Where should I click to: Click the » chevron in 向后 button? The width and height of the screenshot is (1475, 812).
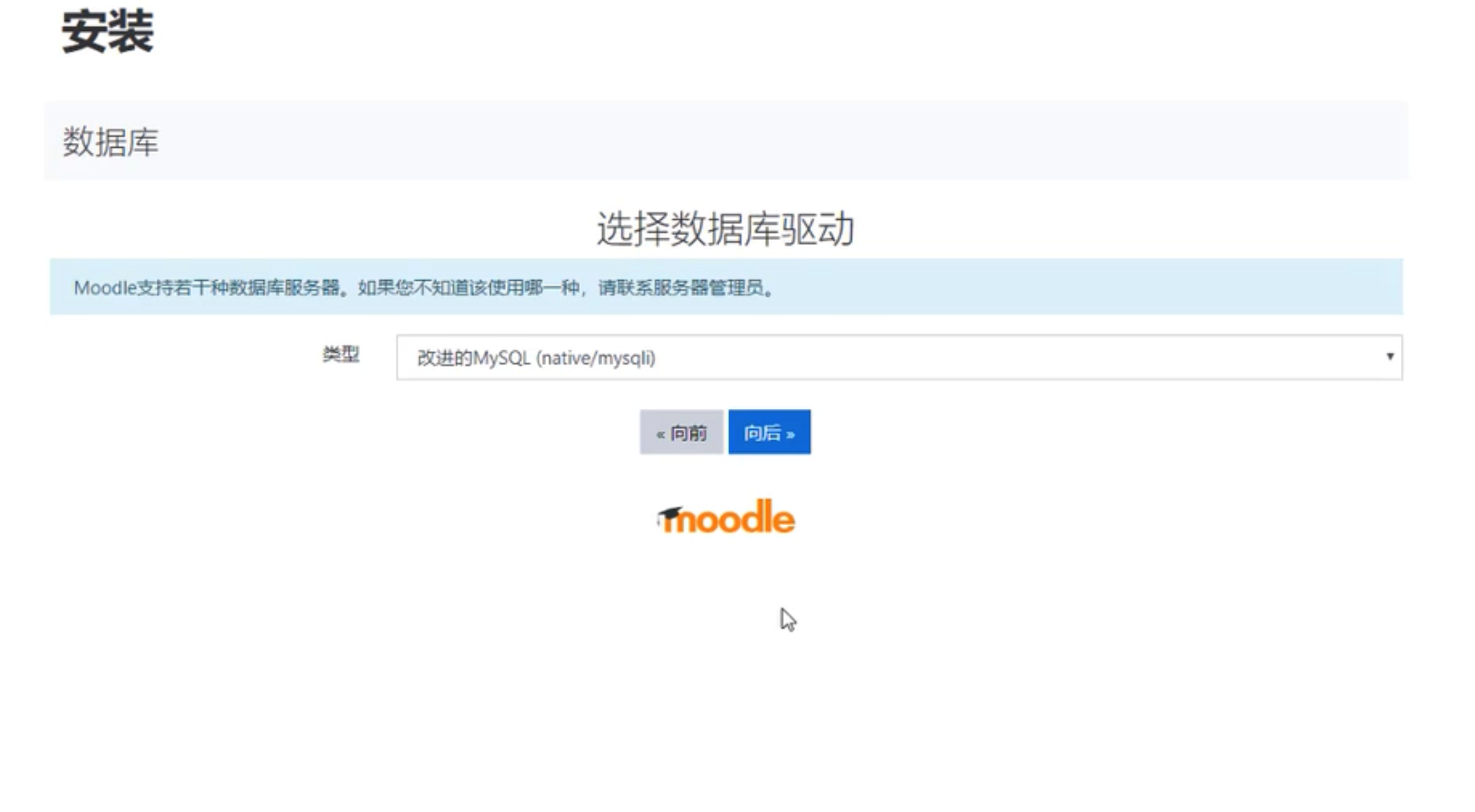click(x=791, y=435)
